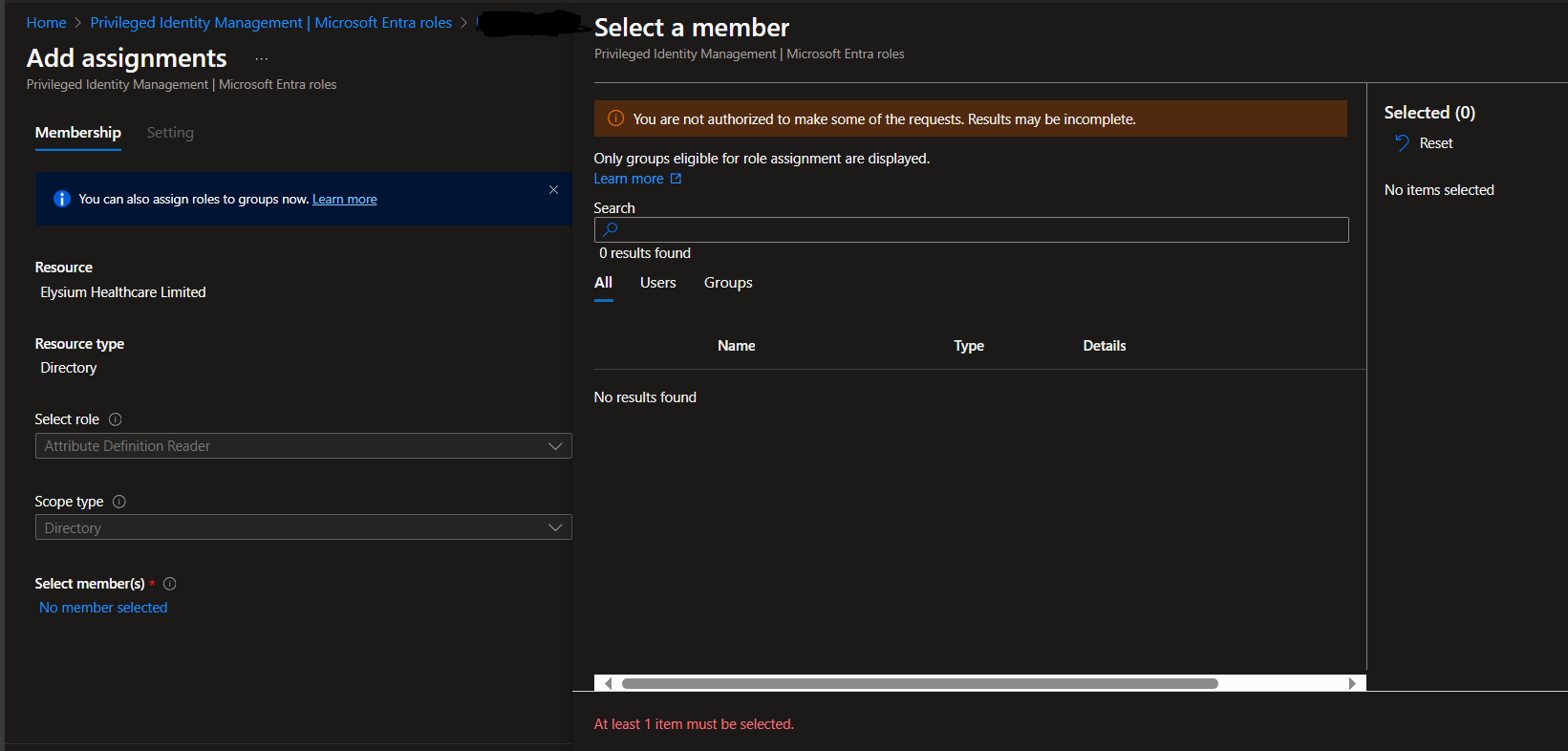The image size is (1568, 751).
Task: Click the Reset undo arrow icon
Action: point(1402,143)
